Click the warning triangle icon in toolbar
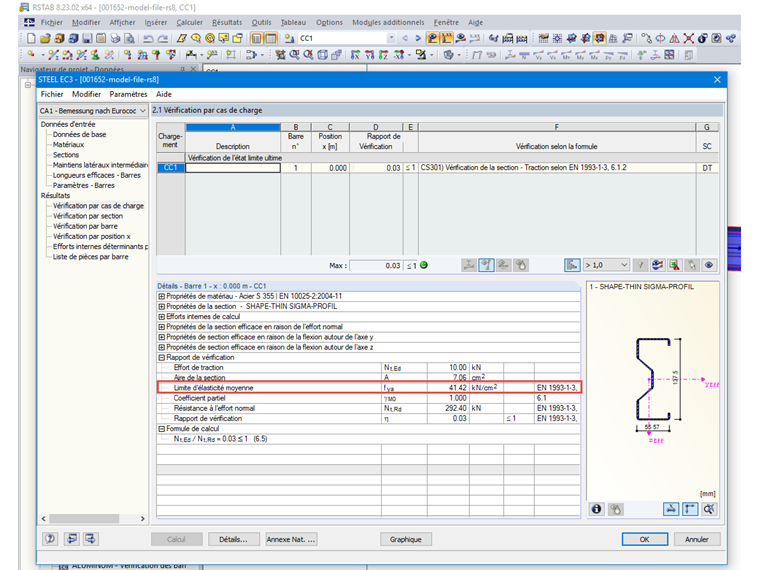The height and width of the screenshot is (570, 760). [674, 38]
